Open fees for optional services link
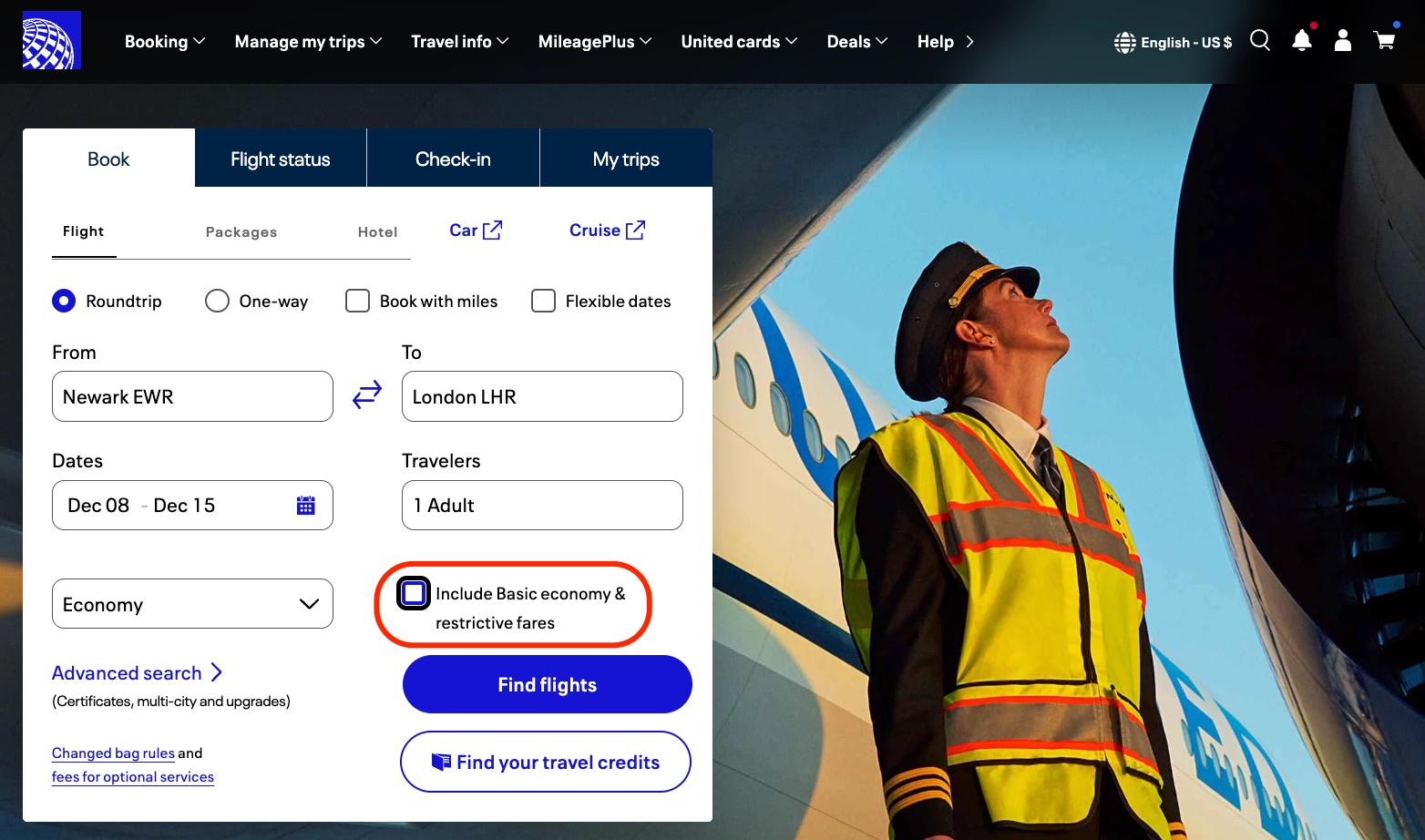Viewport: 1425px width, 840px height. tap(133, 777)
